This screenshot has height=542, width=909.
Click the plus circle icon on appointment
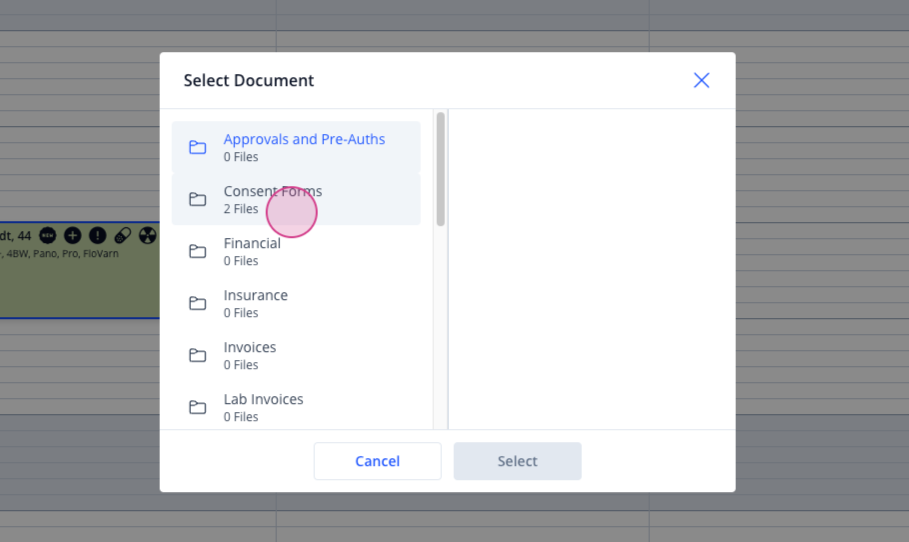[x=72, y=235]
